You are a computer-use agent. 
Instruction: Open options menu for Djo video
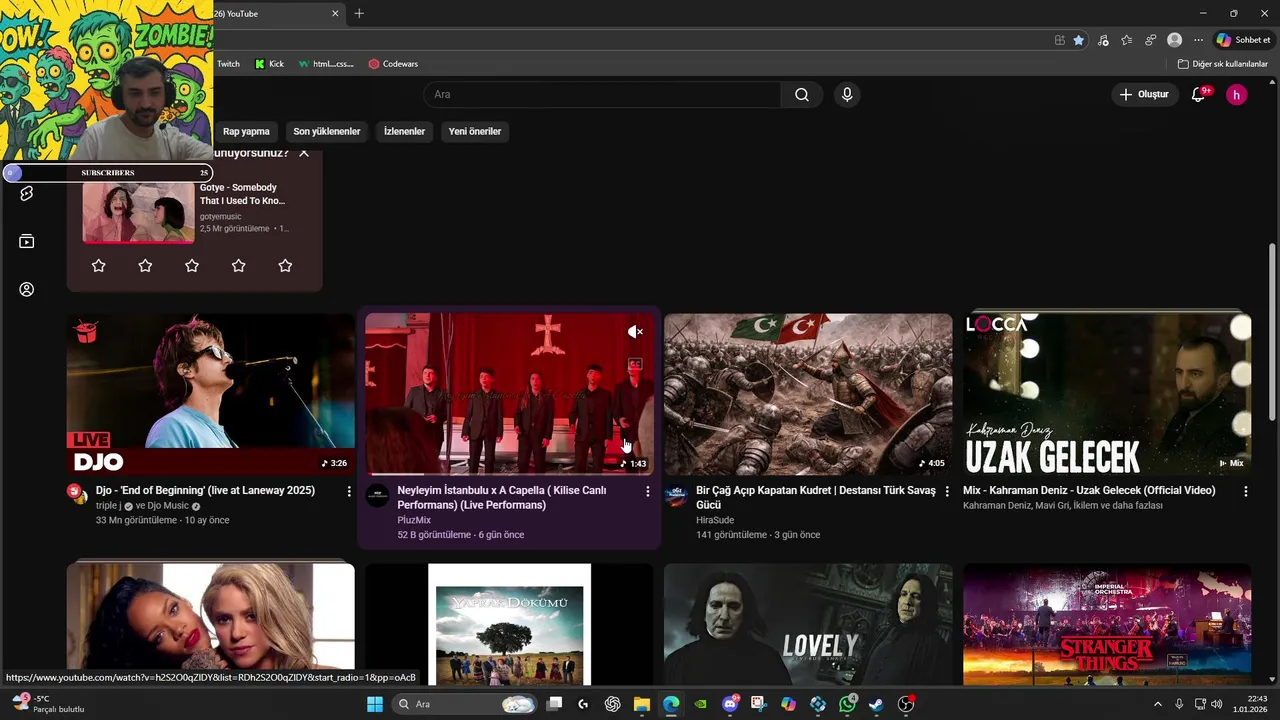[x=349, y=491]
